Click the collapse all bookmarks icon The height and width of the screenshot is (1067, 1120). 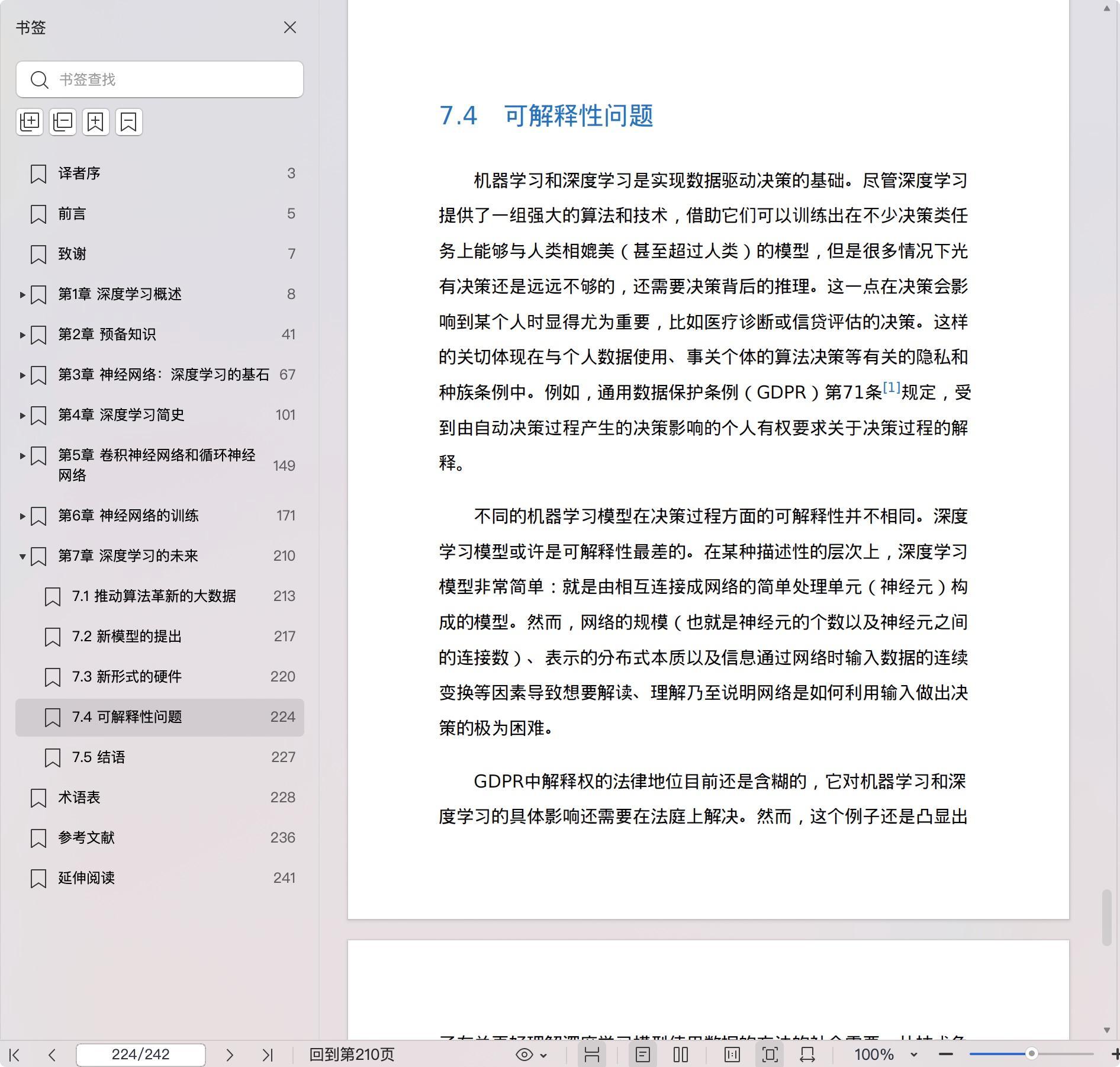(63, 122)
